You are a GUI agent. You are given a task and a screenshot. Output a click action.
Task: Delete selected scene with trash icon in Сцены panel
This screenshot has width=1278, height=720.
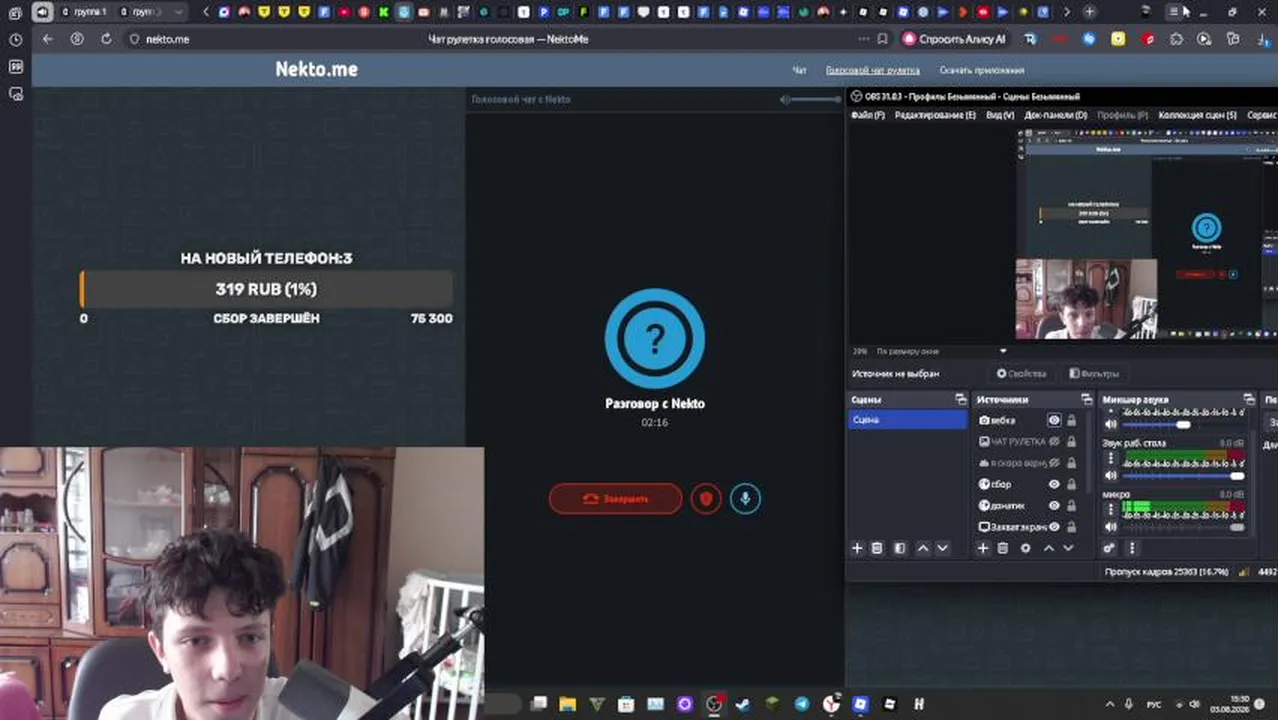point(877,548)
